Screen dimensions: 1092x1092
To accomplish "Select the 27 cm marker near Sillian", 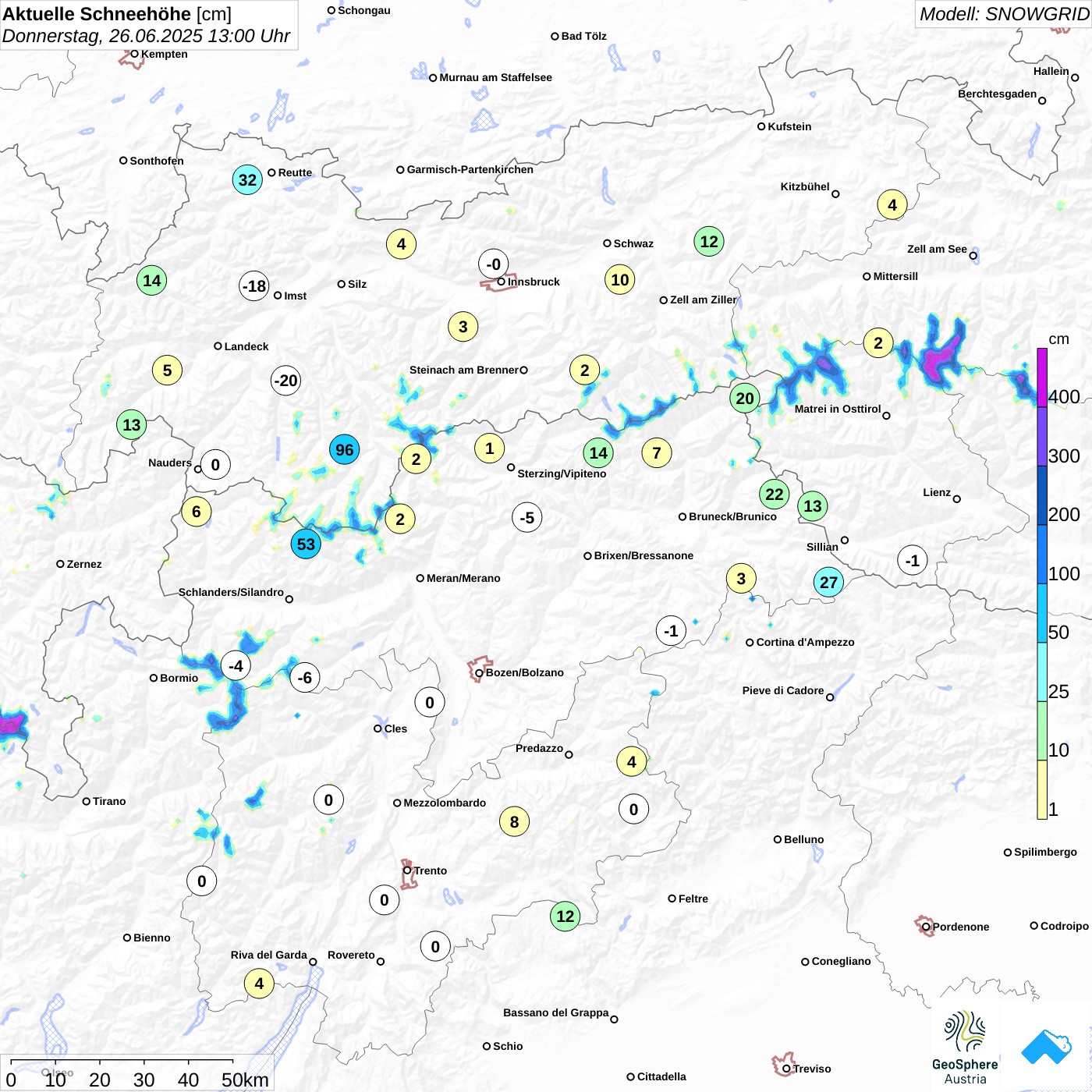I will (x=828, y=583).
